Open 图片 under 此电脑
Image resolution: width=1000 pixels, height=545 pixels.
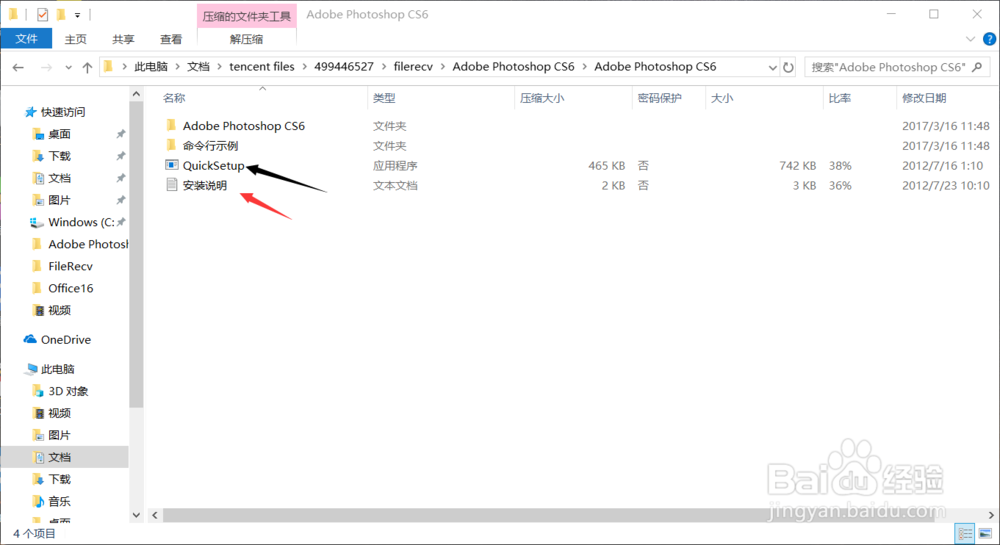click(x=59, y=435)
